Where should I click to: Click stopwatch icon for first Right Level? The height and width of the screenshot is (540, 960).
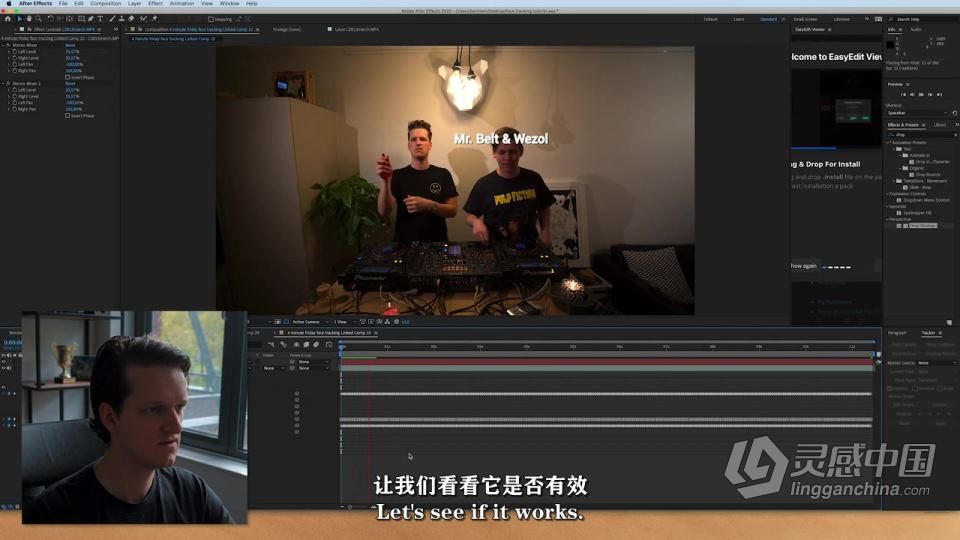(15, 58)
